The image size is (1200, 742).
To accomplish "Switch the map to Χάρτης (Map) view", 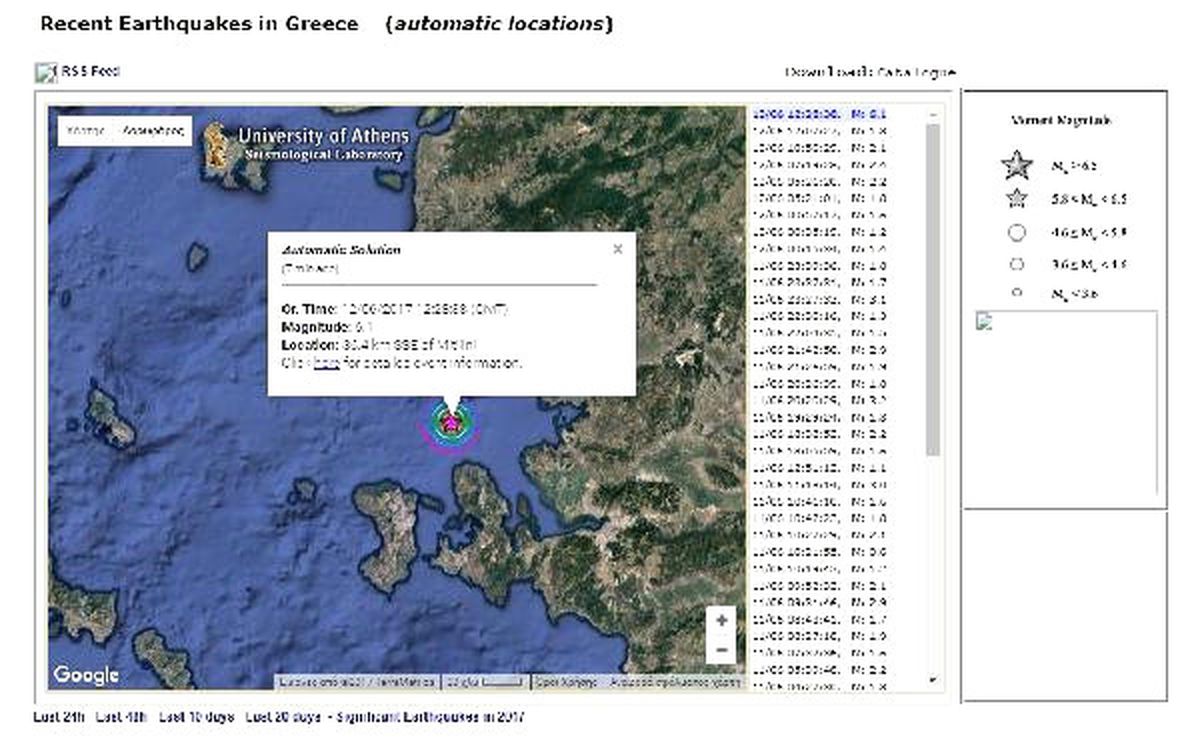I will pyautogui.click(x=85, y=131).
